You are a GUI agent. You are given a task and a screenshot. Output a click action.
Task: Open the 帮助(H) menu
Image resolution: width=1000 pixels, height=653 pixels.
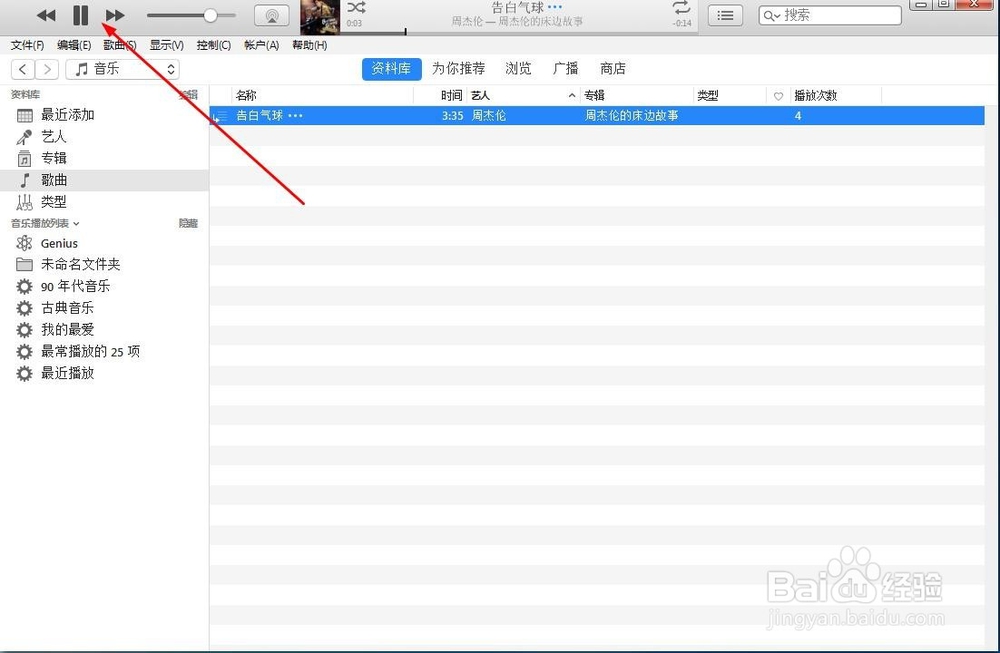(x=309, y=45)
